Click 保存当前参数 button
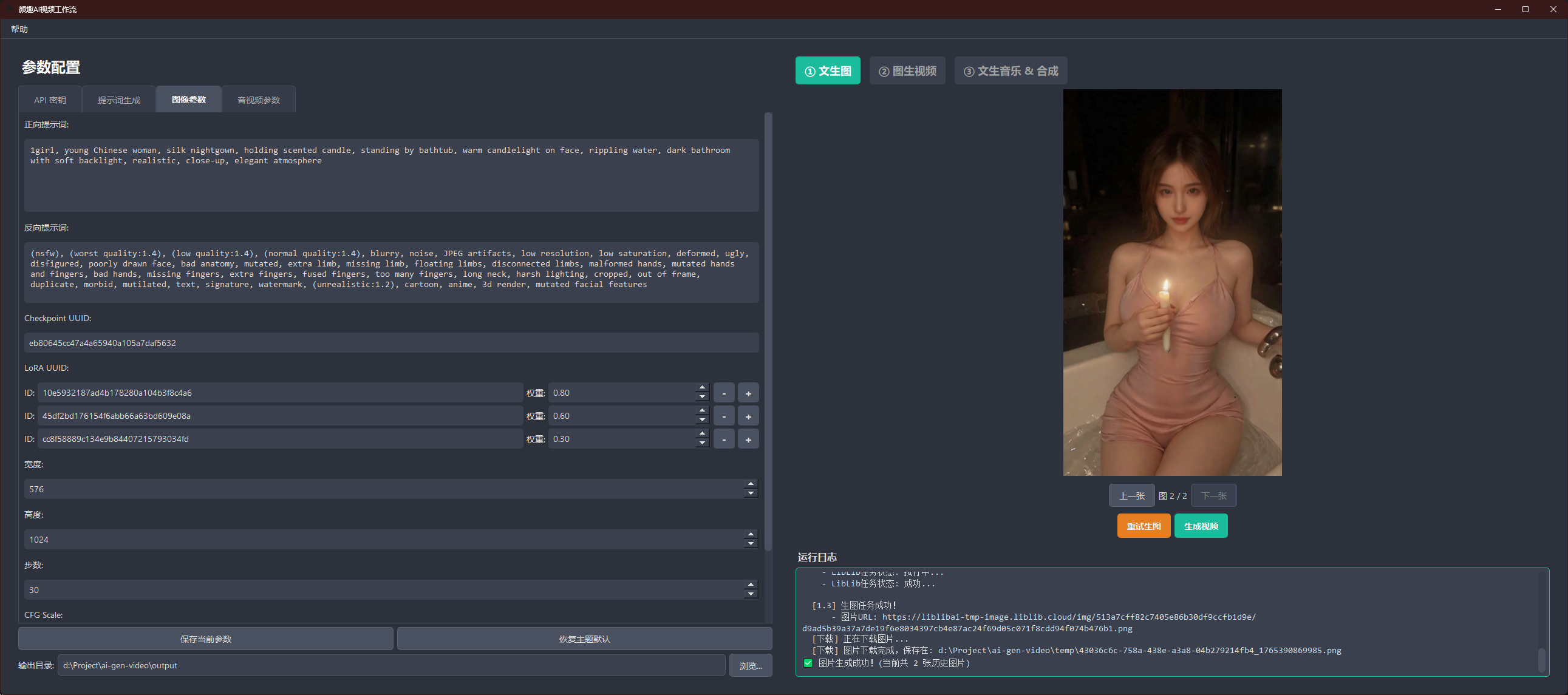This screenshot has width=1568, height=695. coord(206,639)
